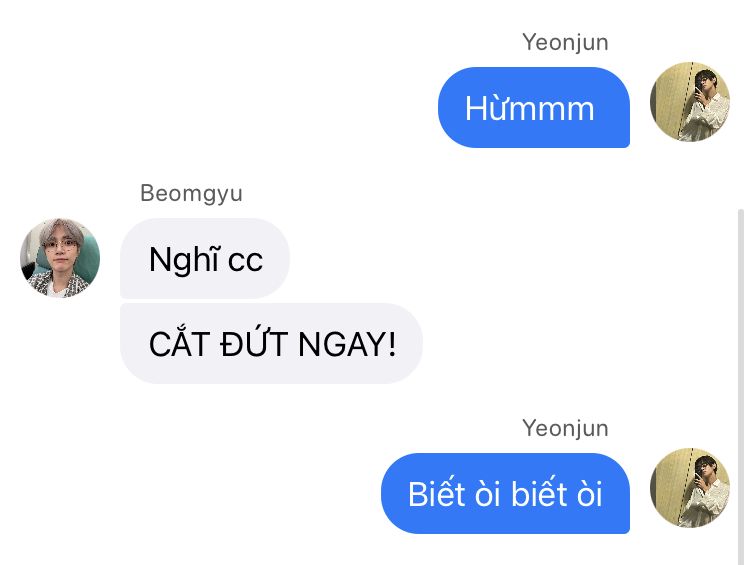
Task: Click the CẮT ĐỨT NGAY! message bubble
Action: point(271,343)
